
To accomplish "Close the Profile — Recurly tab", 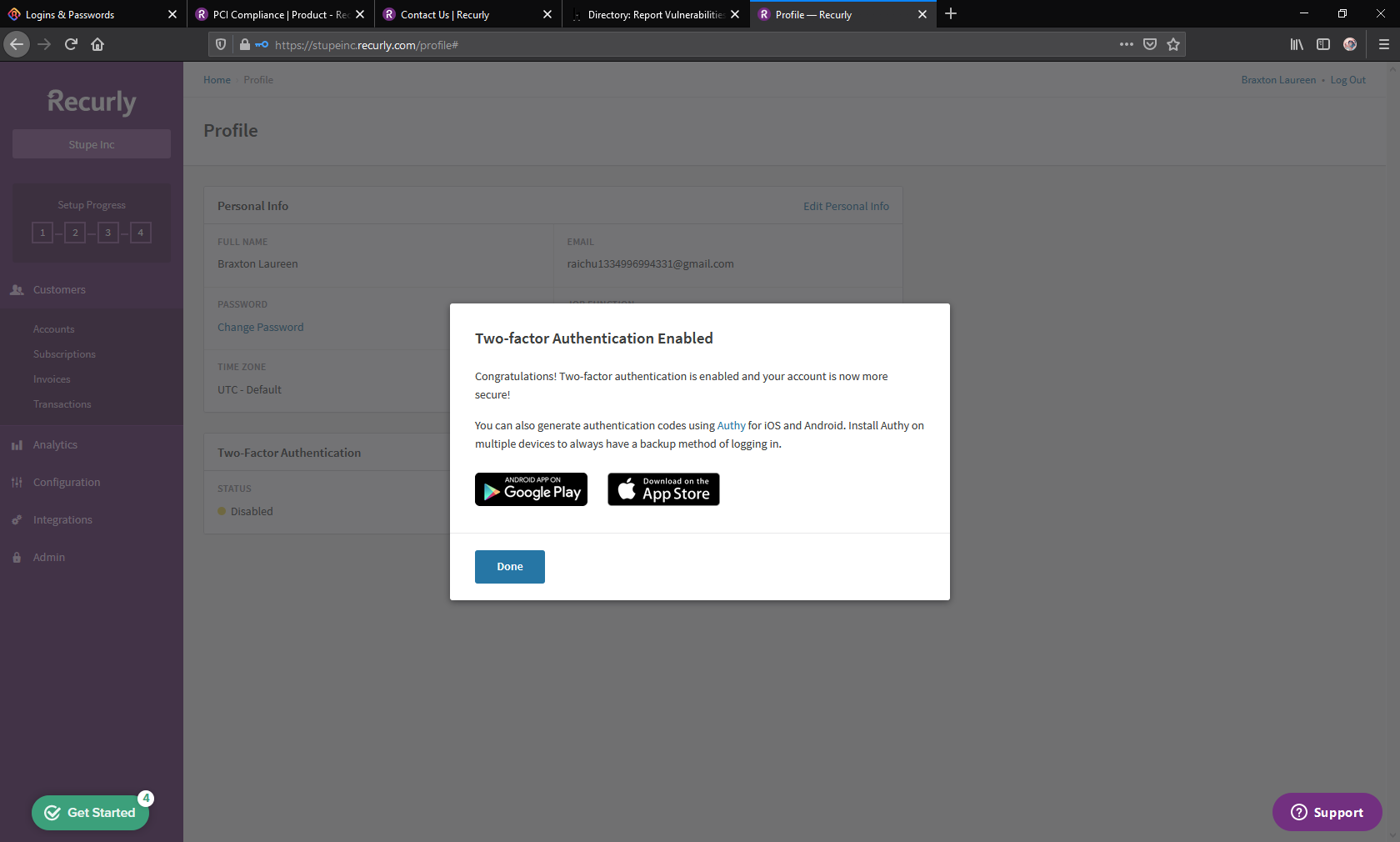I will coord(922,14).
